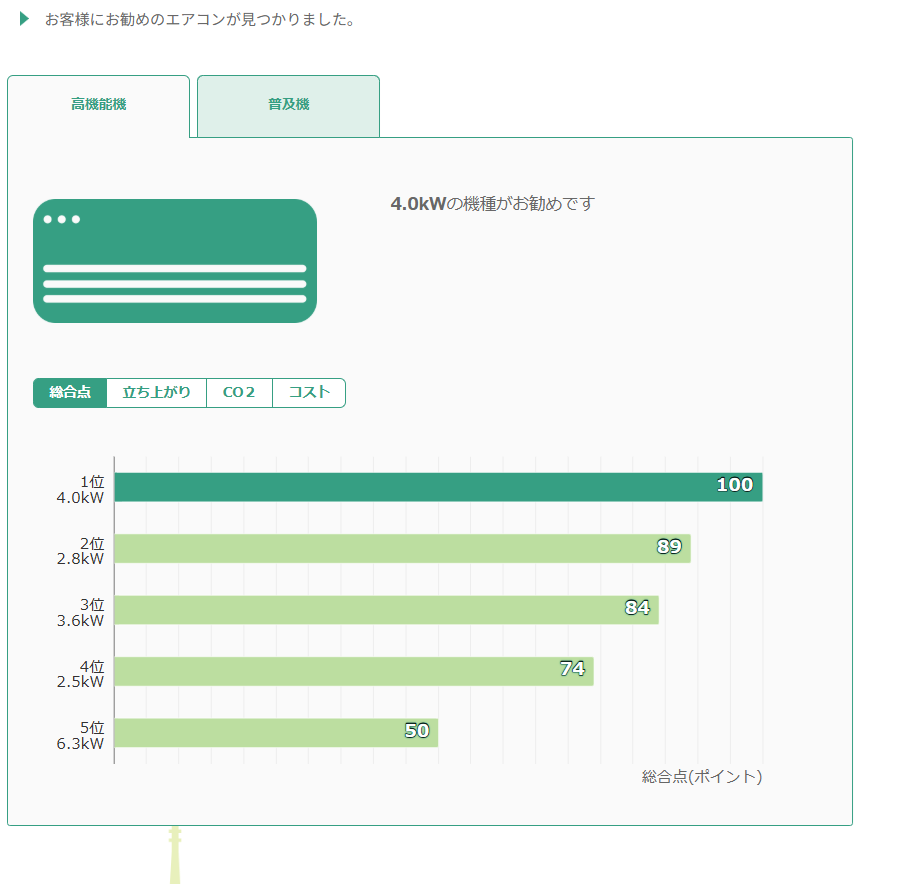Click the 1位 4.0kW bar showing 100
The height and width of the screenshot is (884, 913).
438,487
